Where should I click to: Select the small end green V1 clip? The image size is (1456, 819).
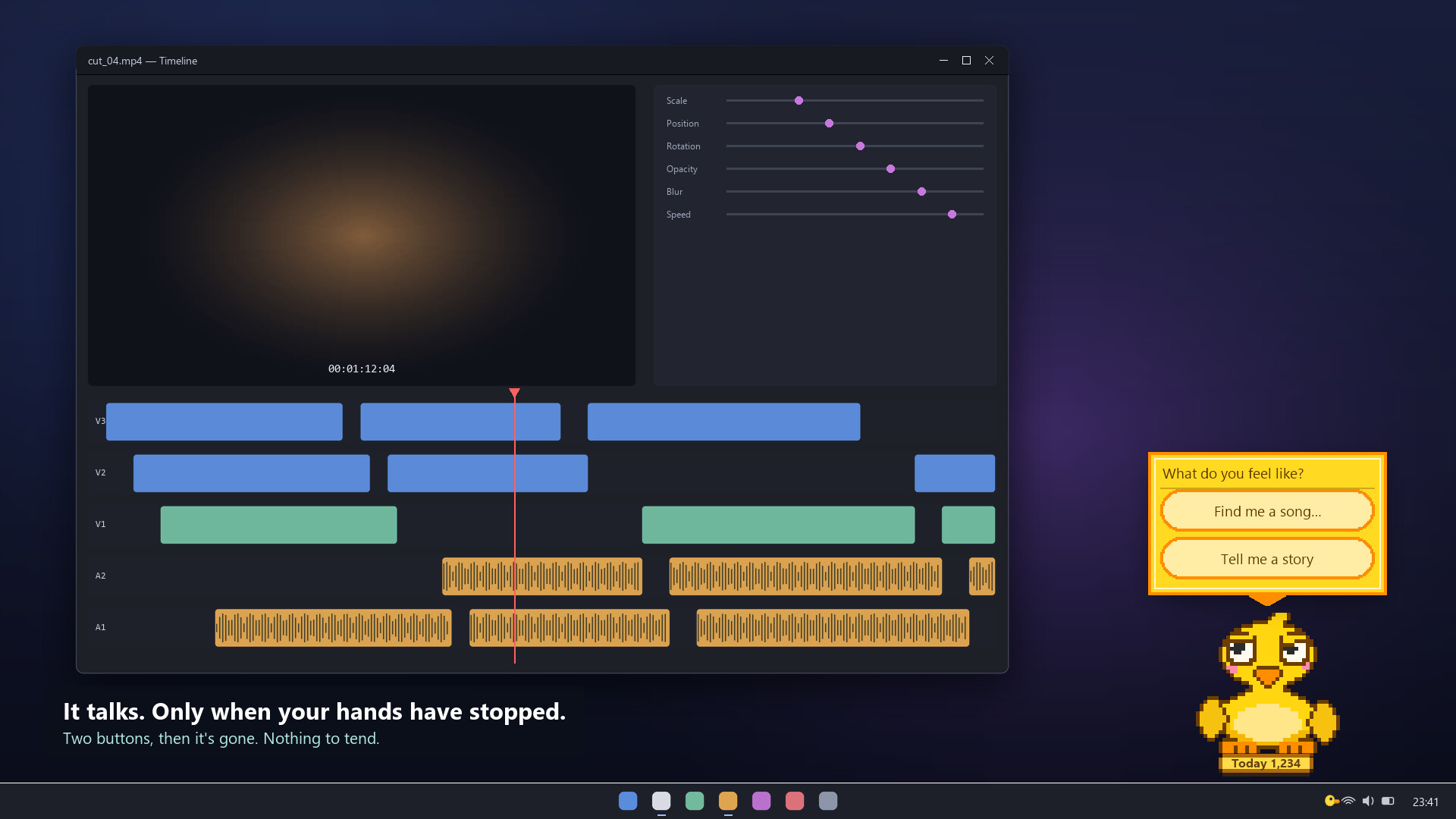968,525
